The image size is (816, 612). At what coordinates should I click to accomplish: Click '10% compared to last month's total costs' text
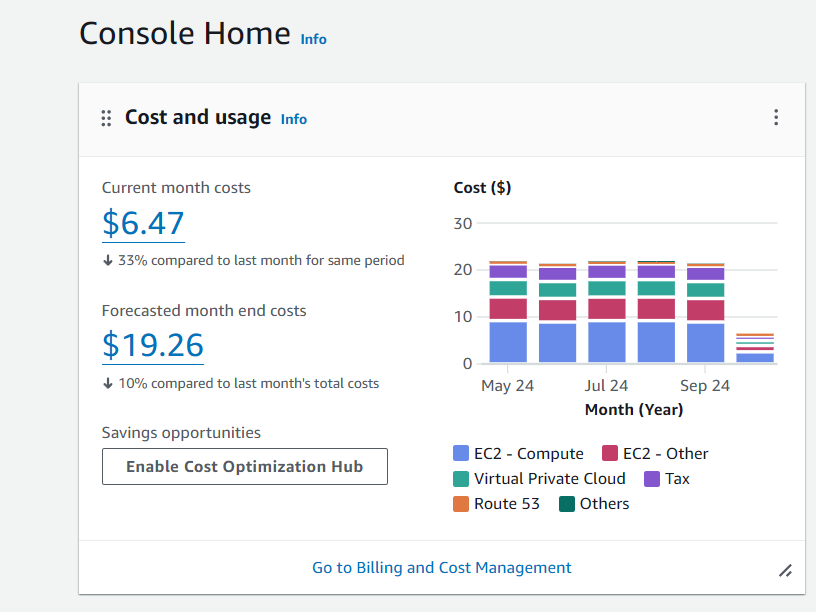coord(249,384)
